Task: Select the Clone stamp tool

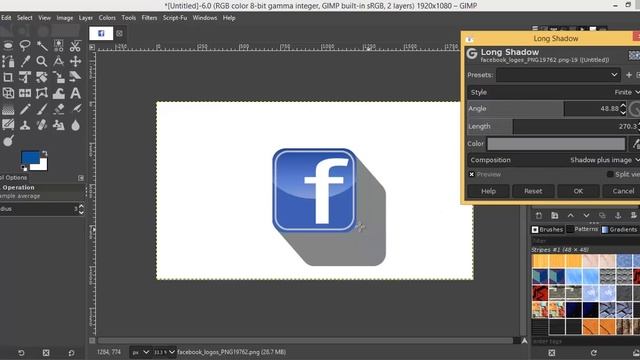Action: (25, 125)
